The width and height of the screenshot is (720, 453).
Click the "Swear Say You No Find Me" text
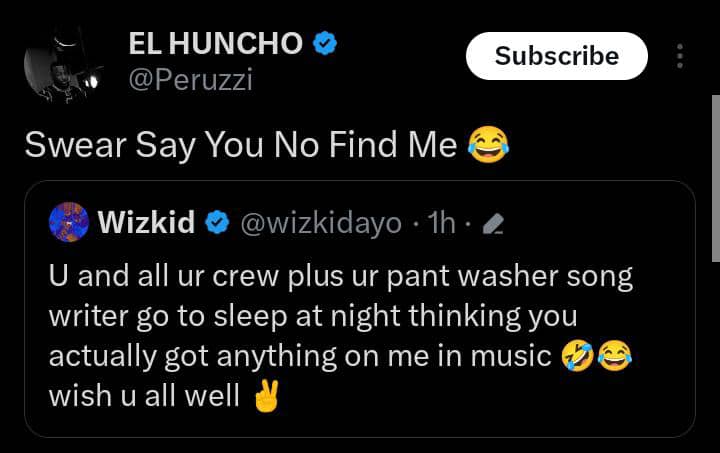point(240,146)
